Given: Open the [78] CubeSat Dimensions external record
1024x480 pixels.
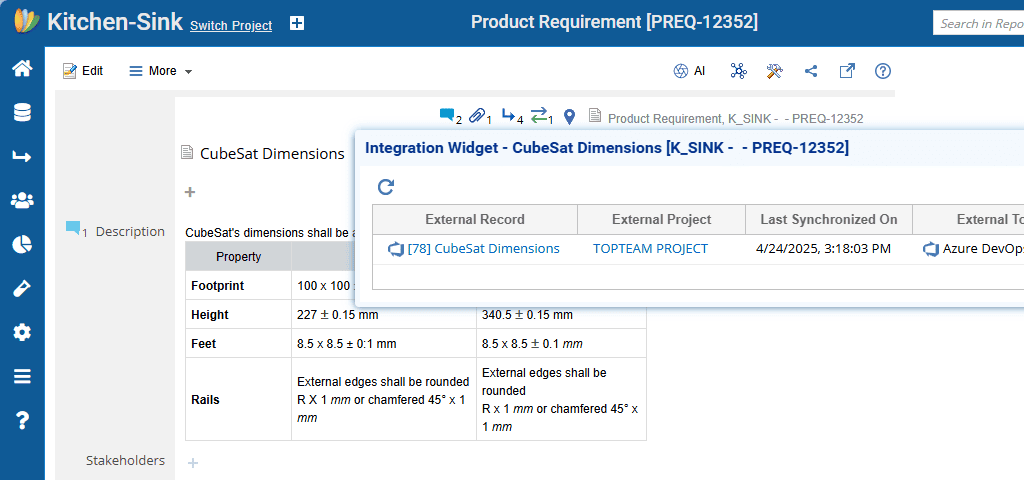Looking at the screenshot, I should [483, 249].
